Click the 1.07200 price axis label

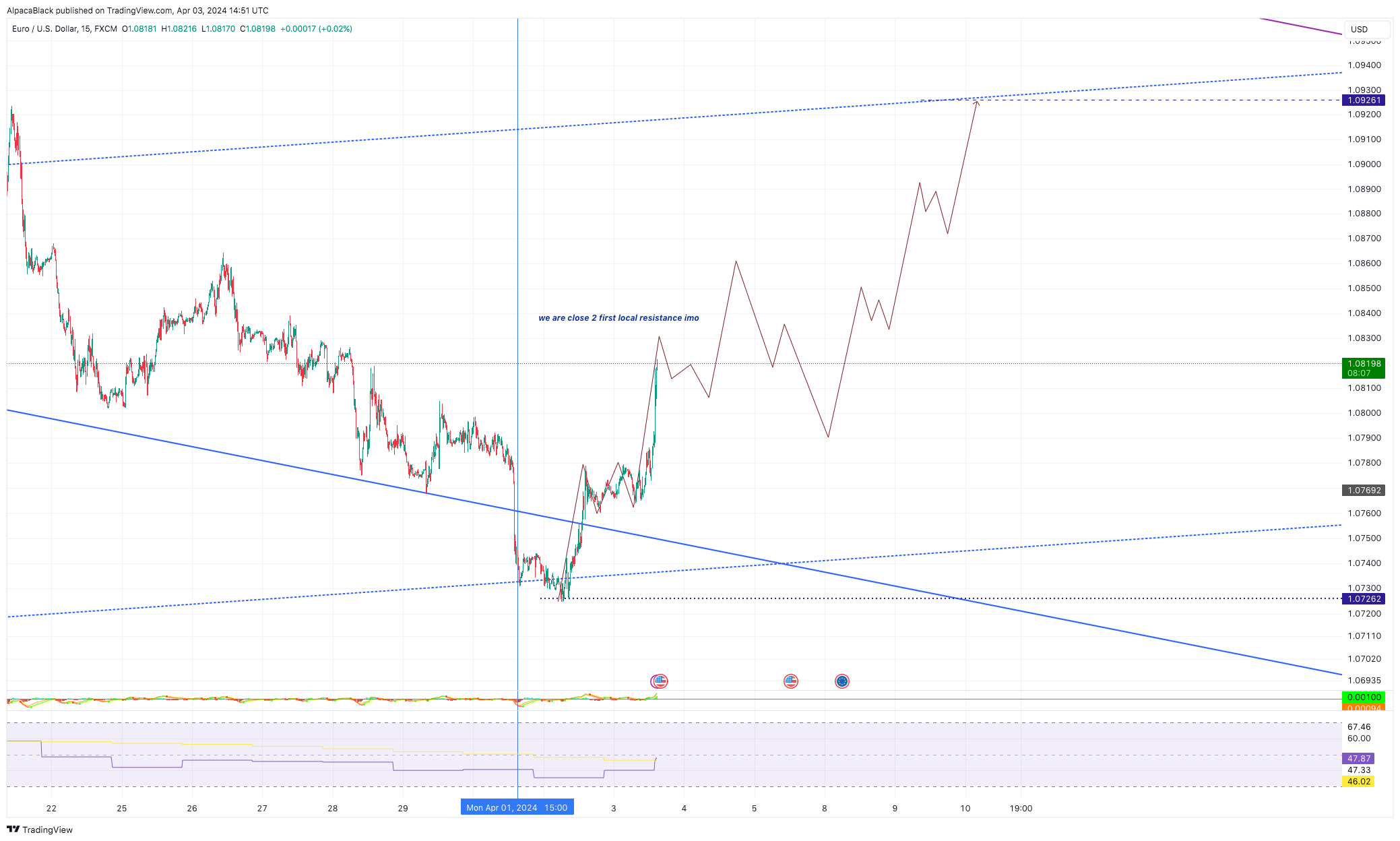click(x=1364, y=614)
